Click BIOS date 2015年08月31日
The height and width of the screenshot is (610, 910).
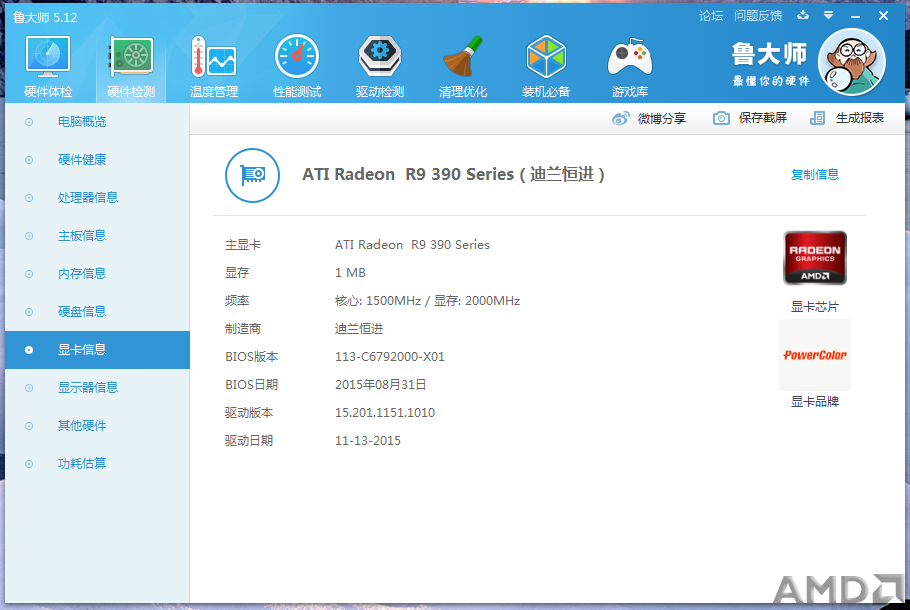381,385
